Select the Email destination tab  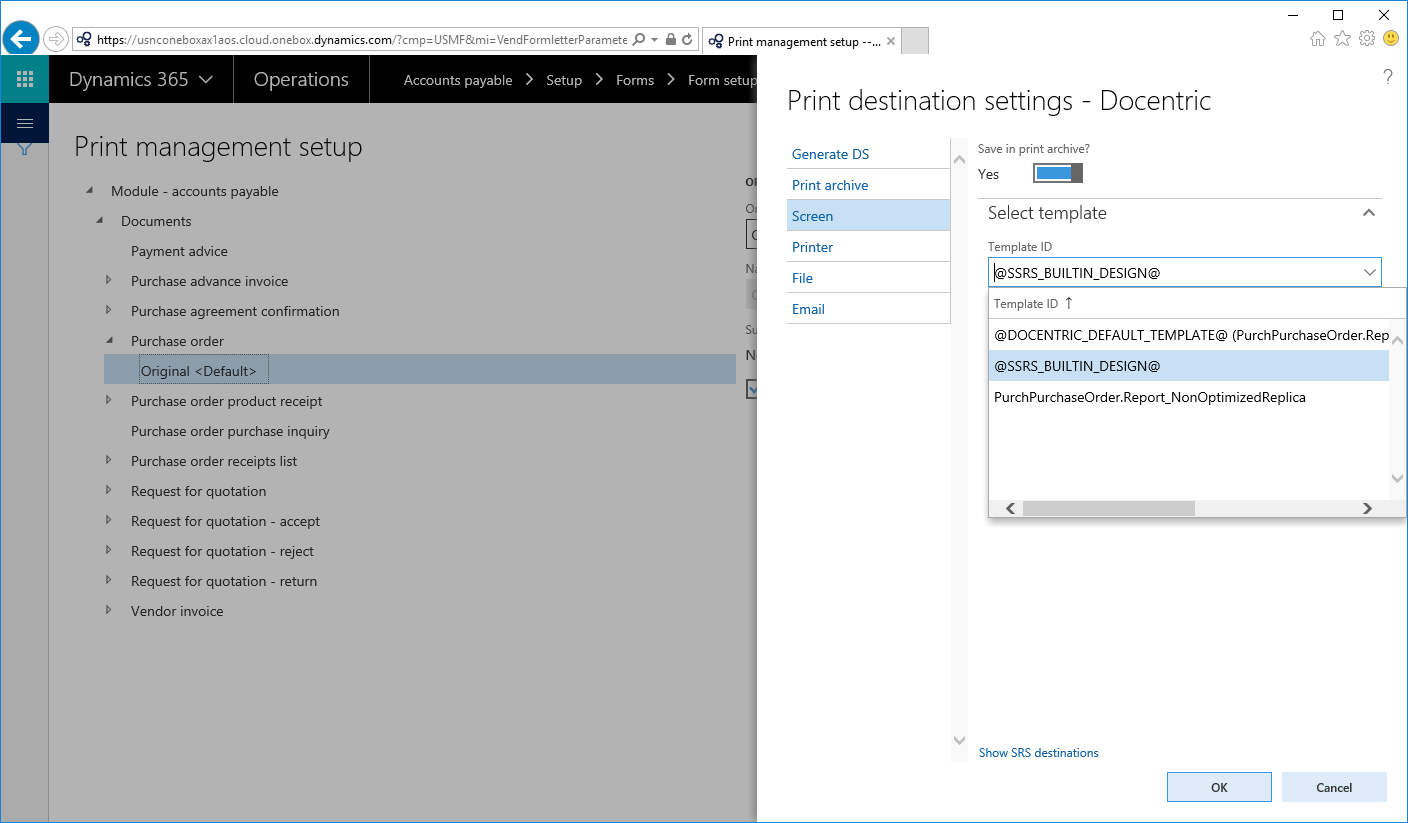[x=868, y=309]
